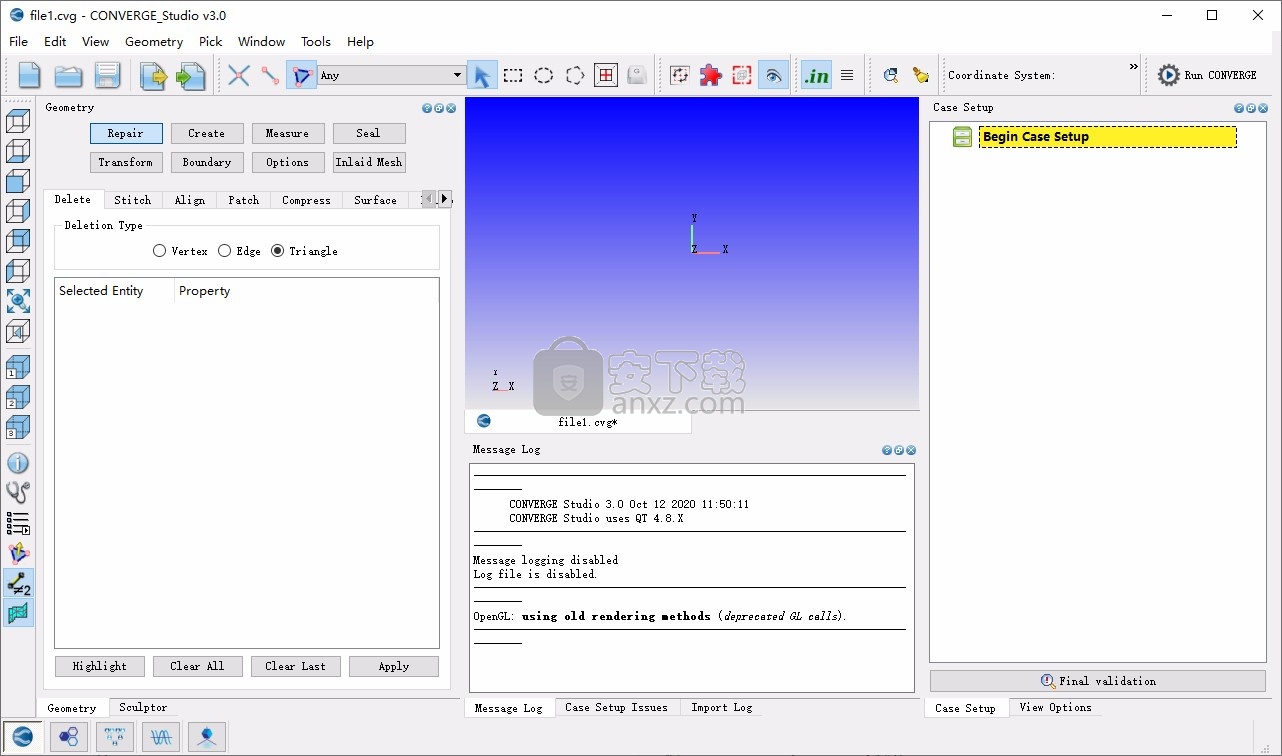Choose the rectangle selection tool
The width and height of the screenshot is (1282, 756).
click(513, 75)
